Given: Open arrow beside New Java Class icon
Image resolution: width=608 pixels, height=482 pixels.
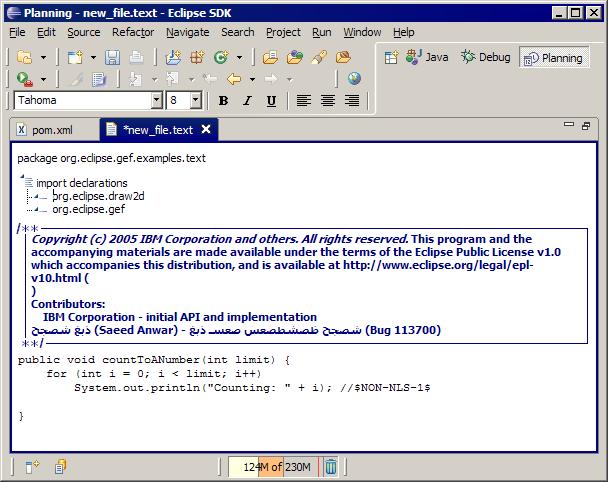Looking at the screenshot, I should point(240,58).
